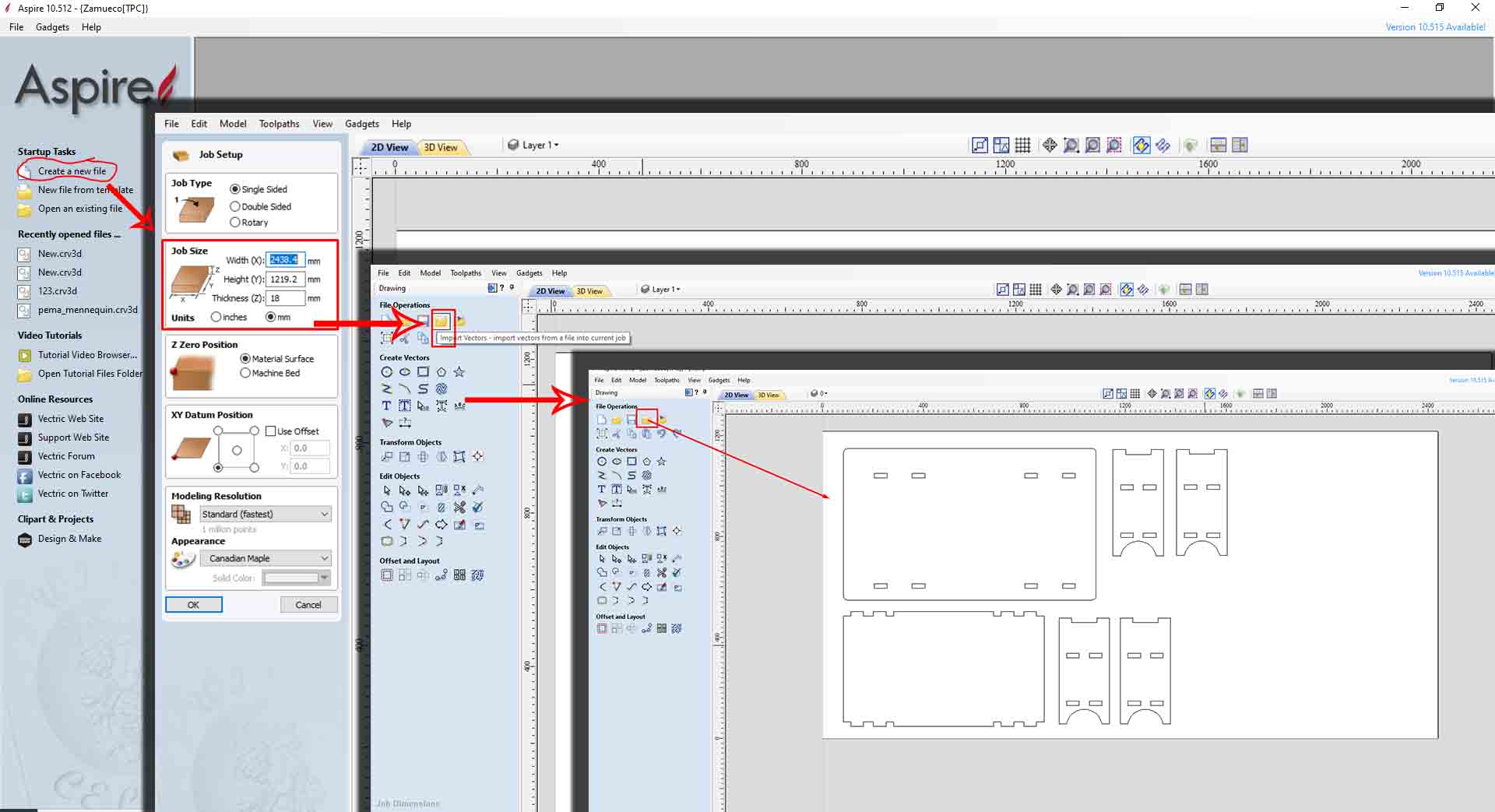Select Draw Arc tool in middle Drawing panel
Image resolution: width=1495 pixels, height=812 pixels.
[405, 388]
